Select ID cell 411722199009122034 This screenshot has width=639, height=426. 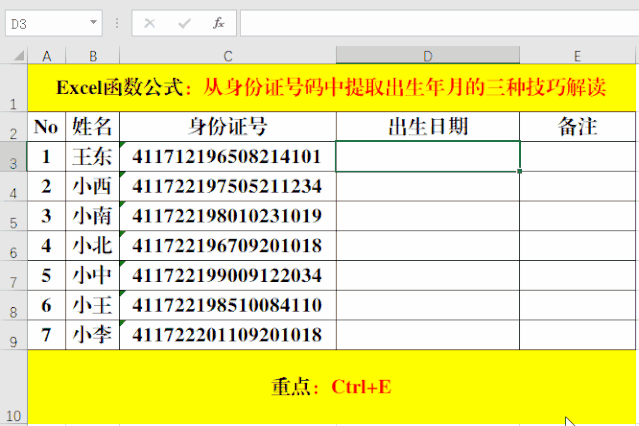pos(228,276)
